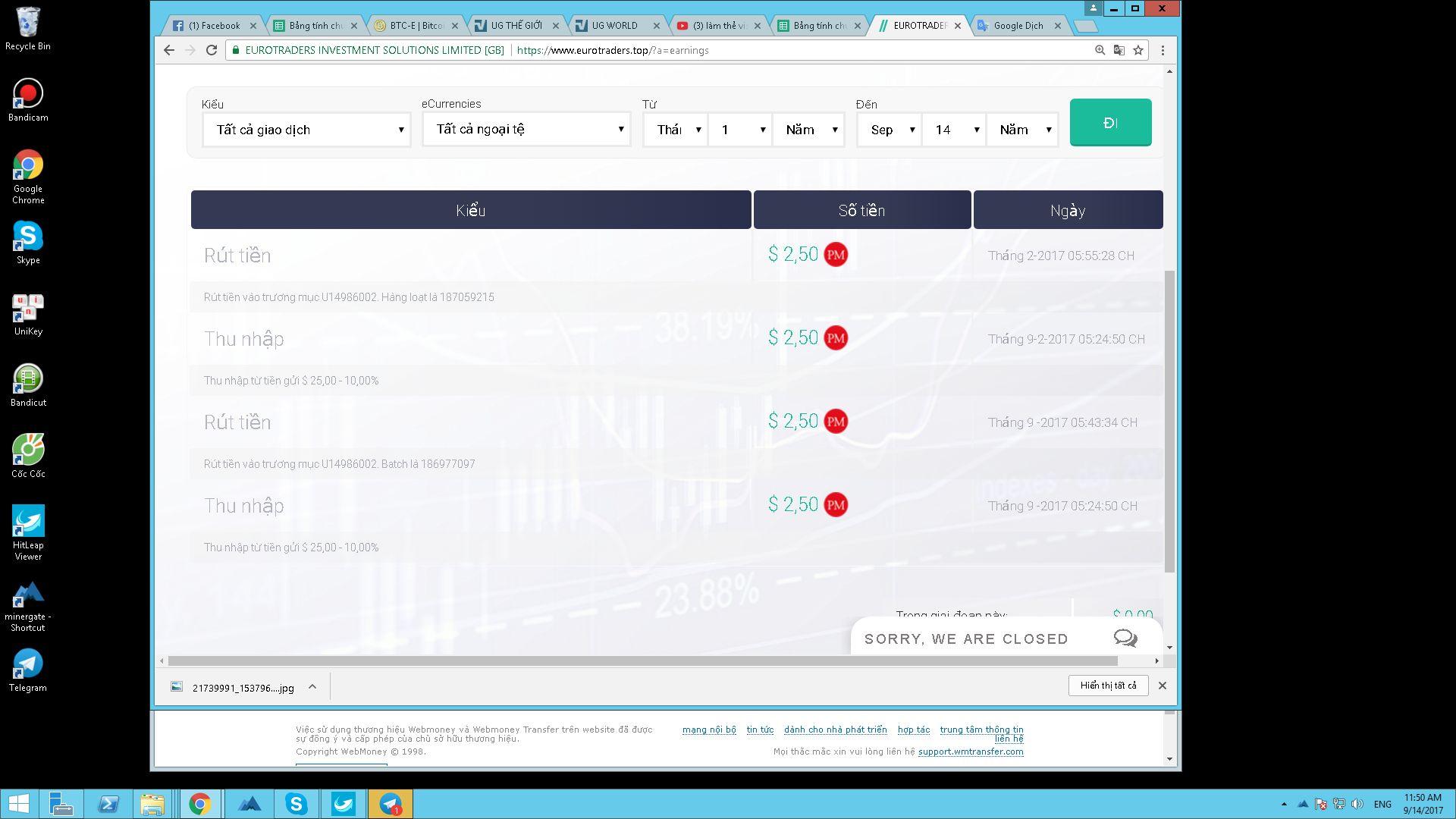Open Telegram from the taskbar

tap(391, 804)
